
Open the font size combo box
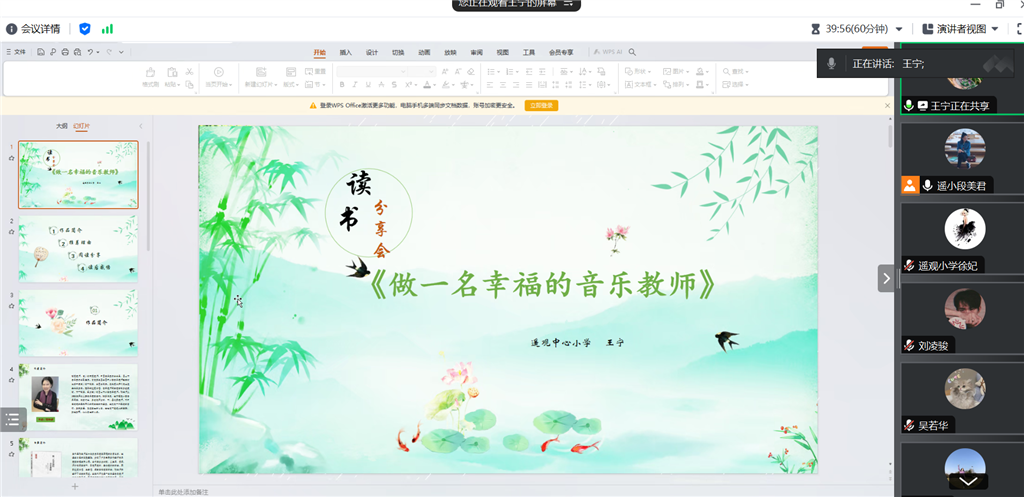click(x=422, y=71)
